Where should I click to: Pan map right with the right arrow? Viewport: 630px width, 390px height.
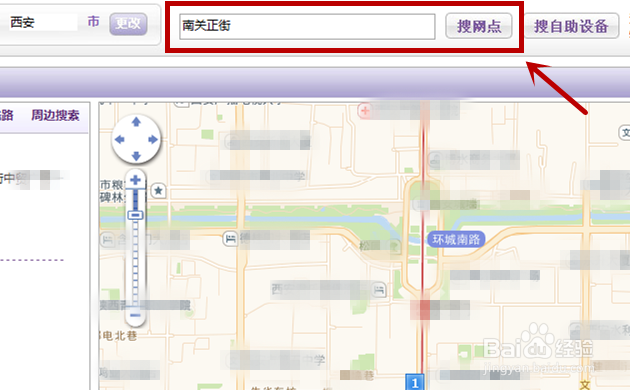pos(153,139)
